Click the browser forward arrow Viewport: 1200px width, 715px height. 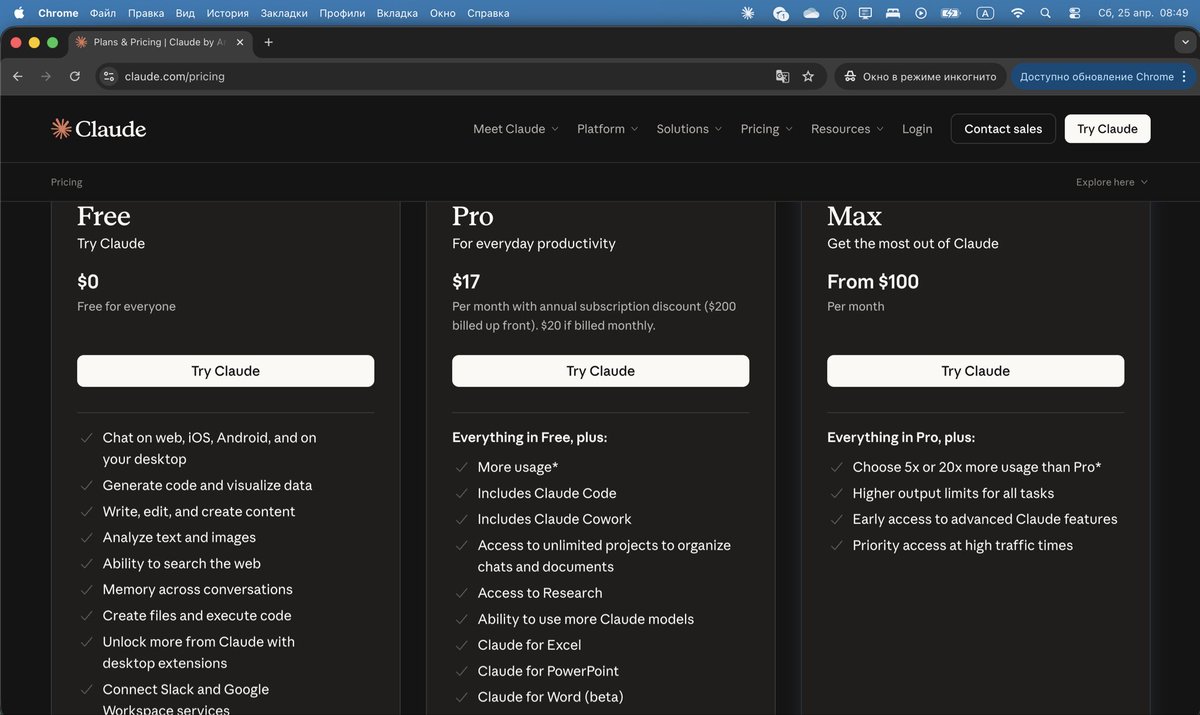pos(46,76)
